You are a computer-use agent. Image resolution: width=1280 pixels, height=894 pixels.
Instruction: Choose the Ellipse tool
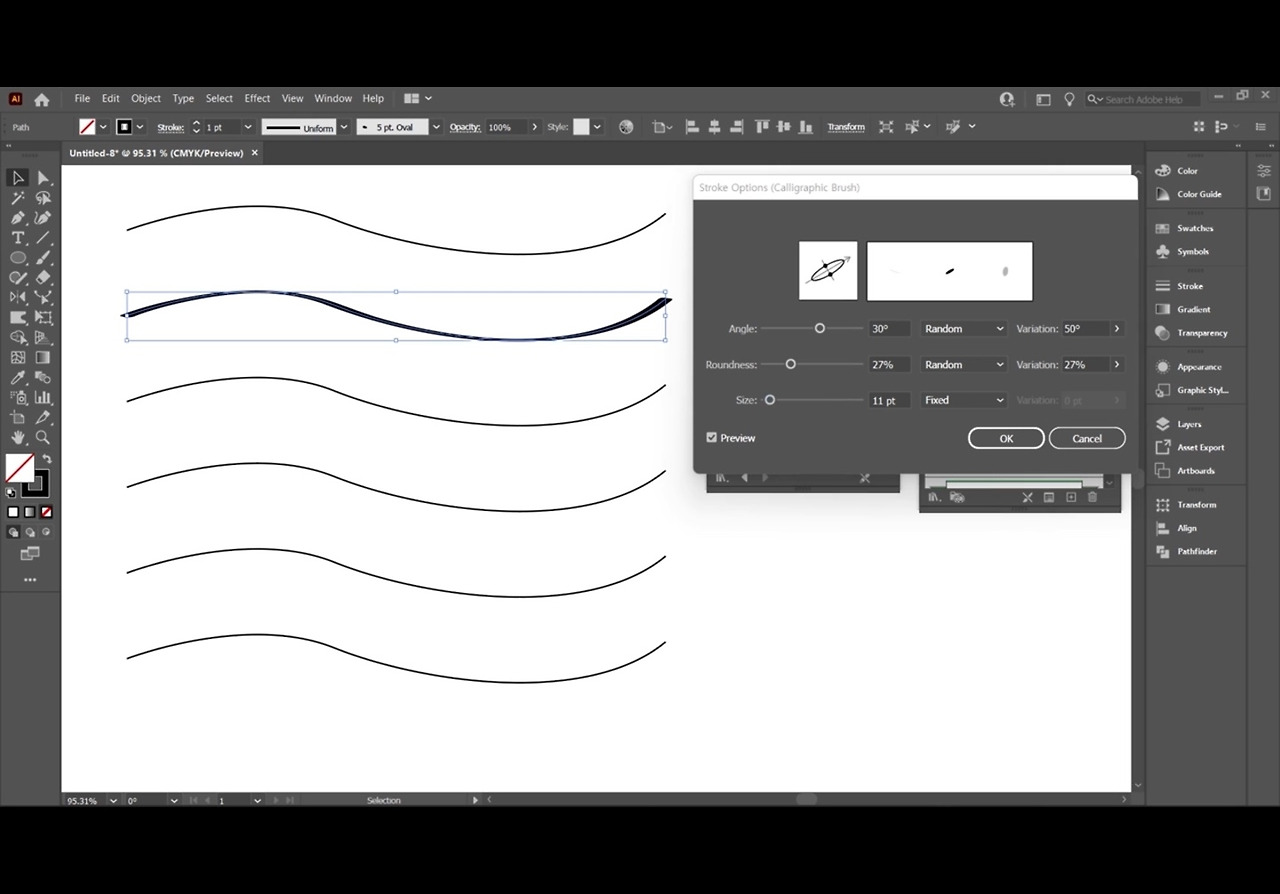[x=18, y=258]
